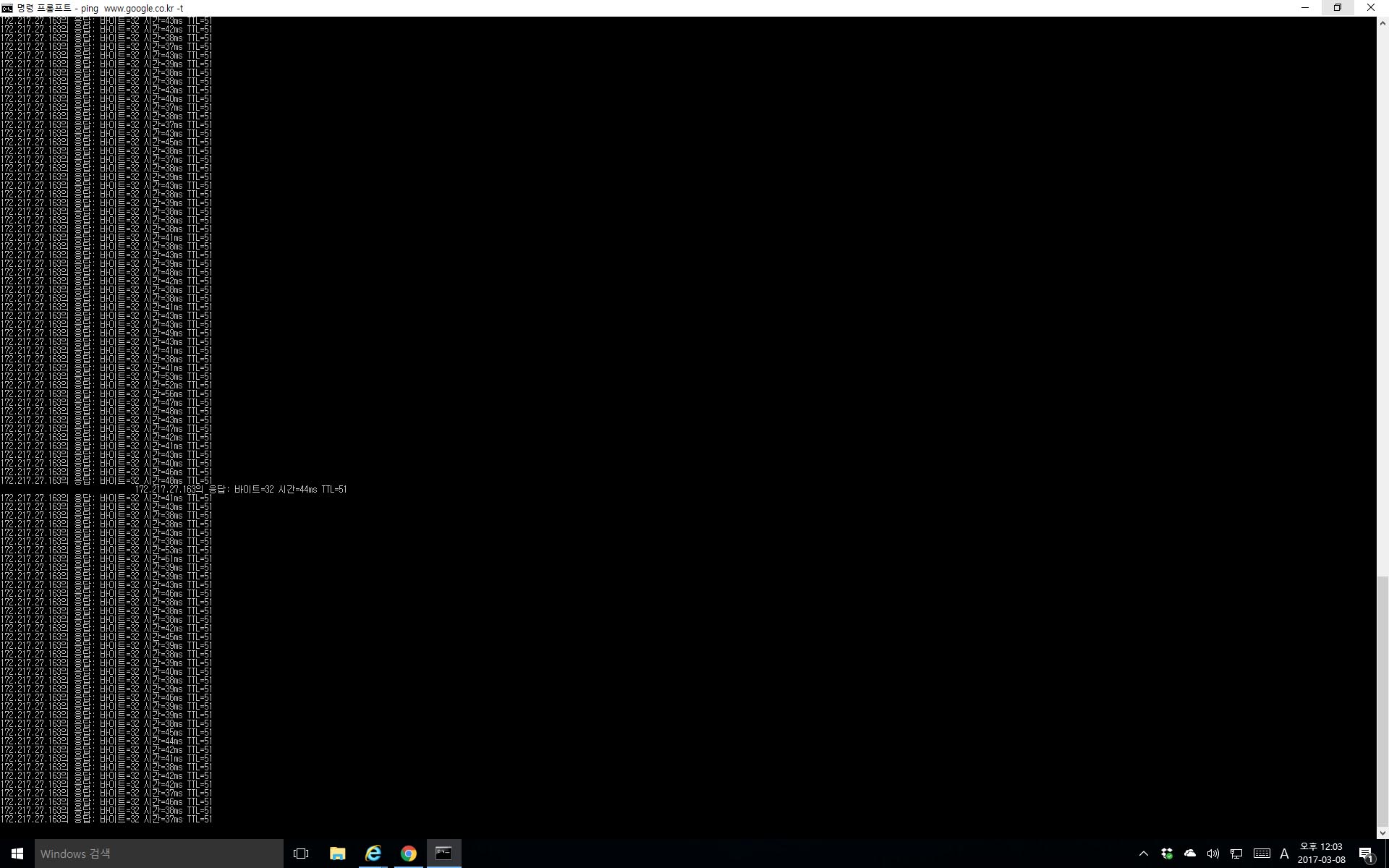Toggle the IME language indicator A
The width and height of the screenshot is (1389, 868).
point(1284,854)
